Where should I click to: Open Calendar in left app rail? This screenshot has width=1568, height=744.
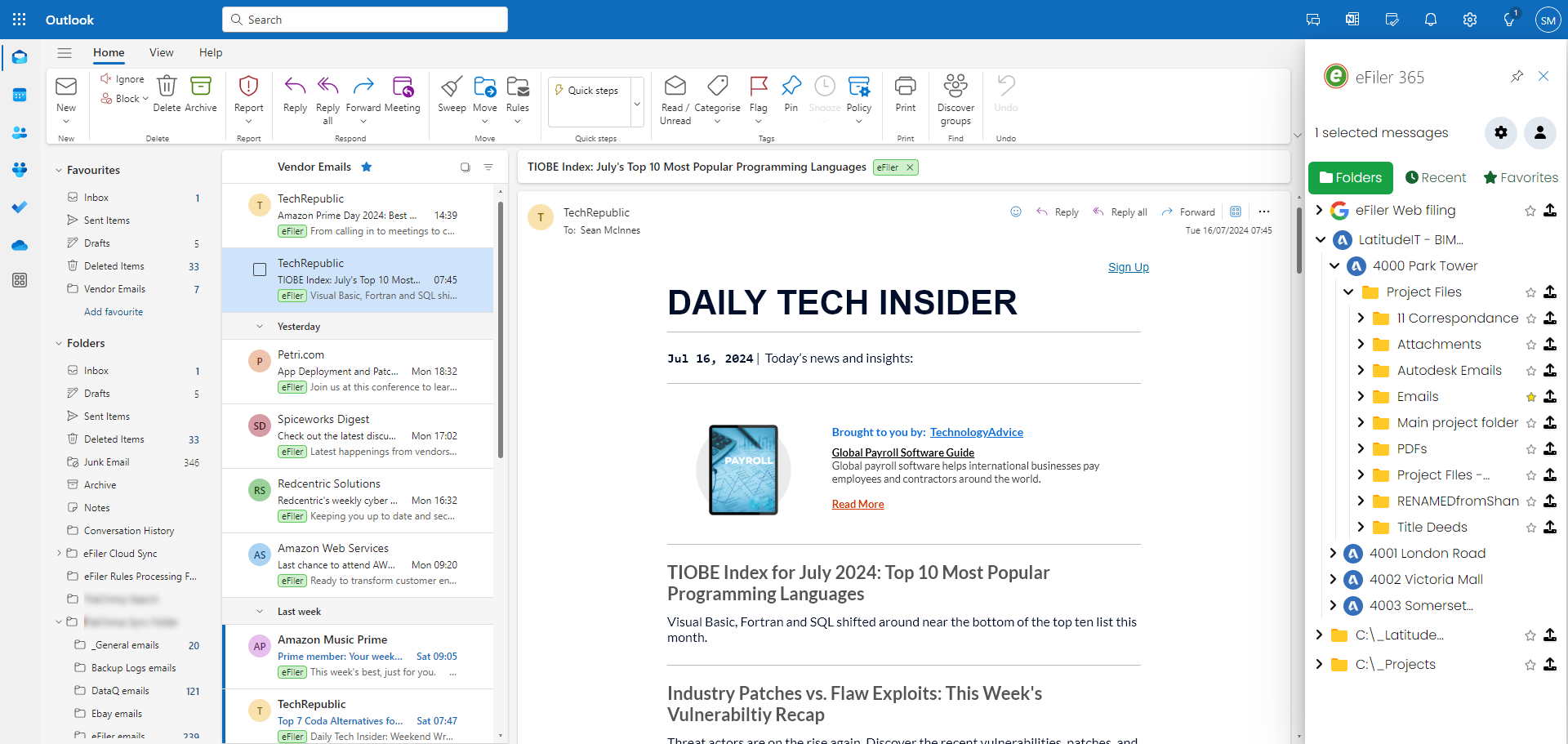(x=20, y=95)
